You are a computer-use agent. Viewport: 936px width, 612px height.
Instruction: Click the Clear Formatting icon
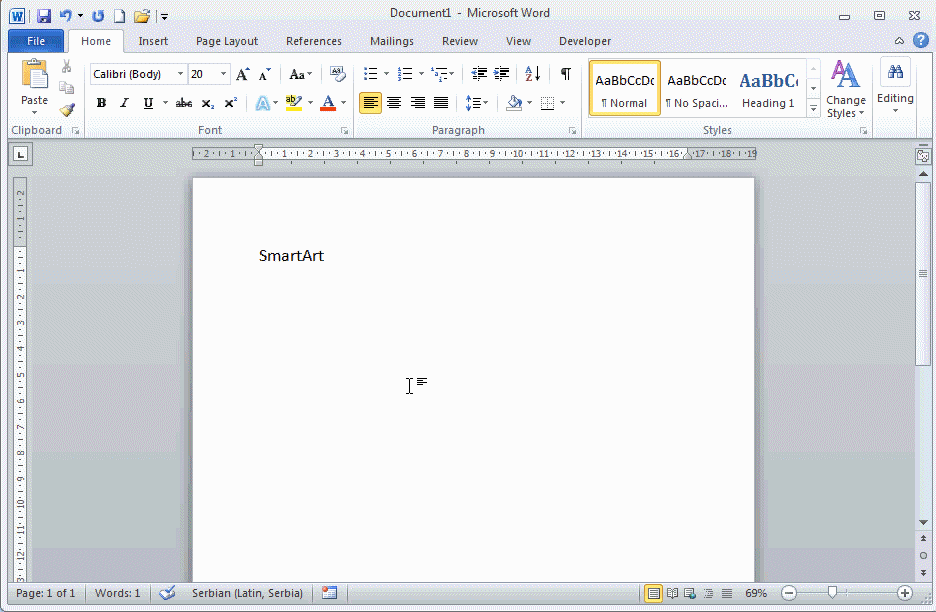pyautogui.click(x=337, y=74)
